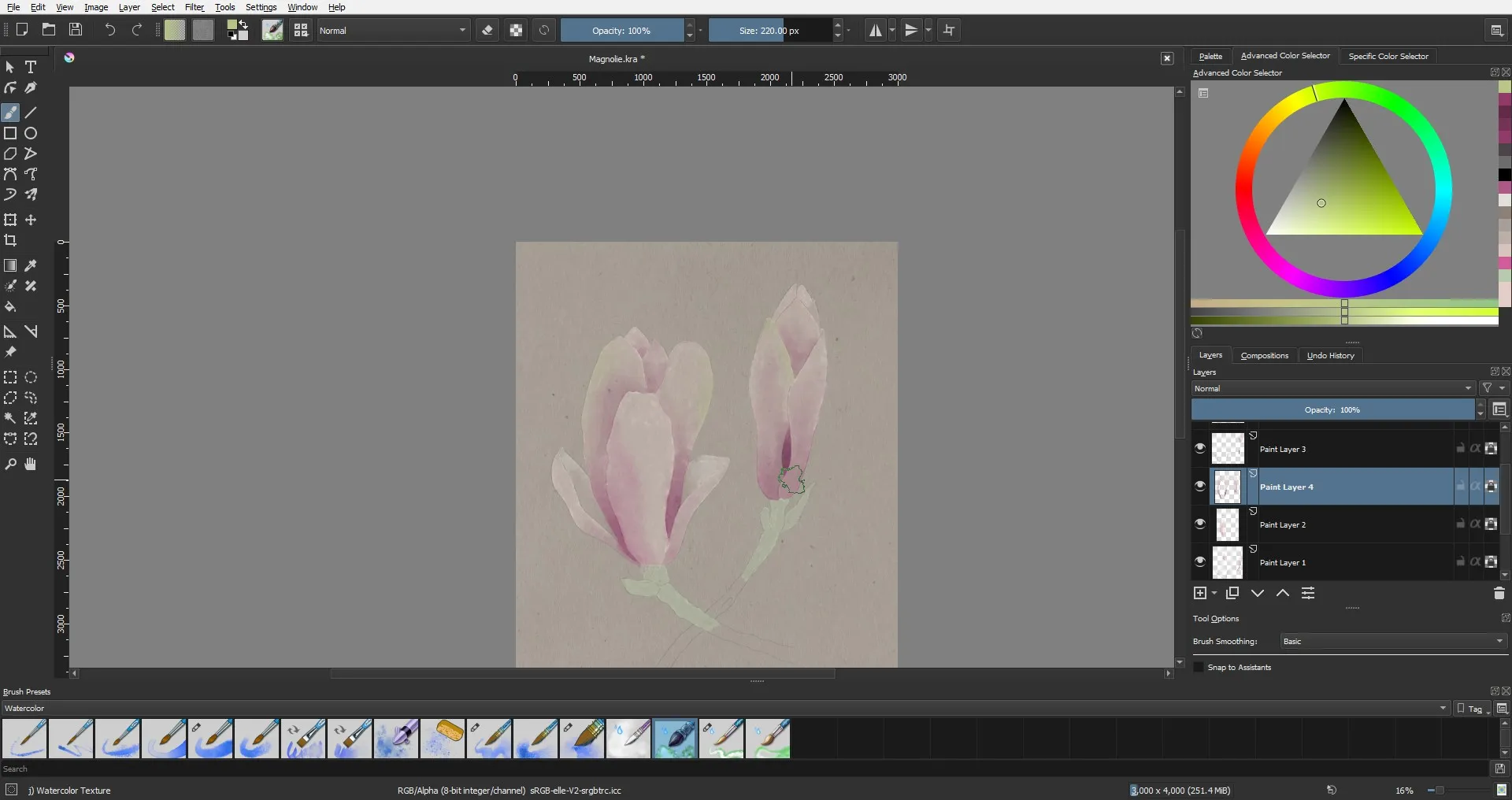Select the Text tool
Viewport: 1512px width, 800px height.
31,68
